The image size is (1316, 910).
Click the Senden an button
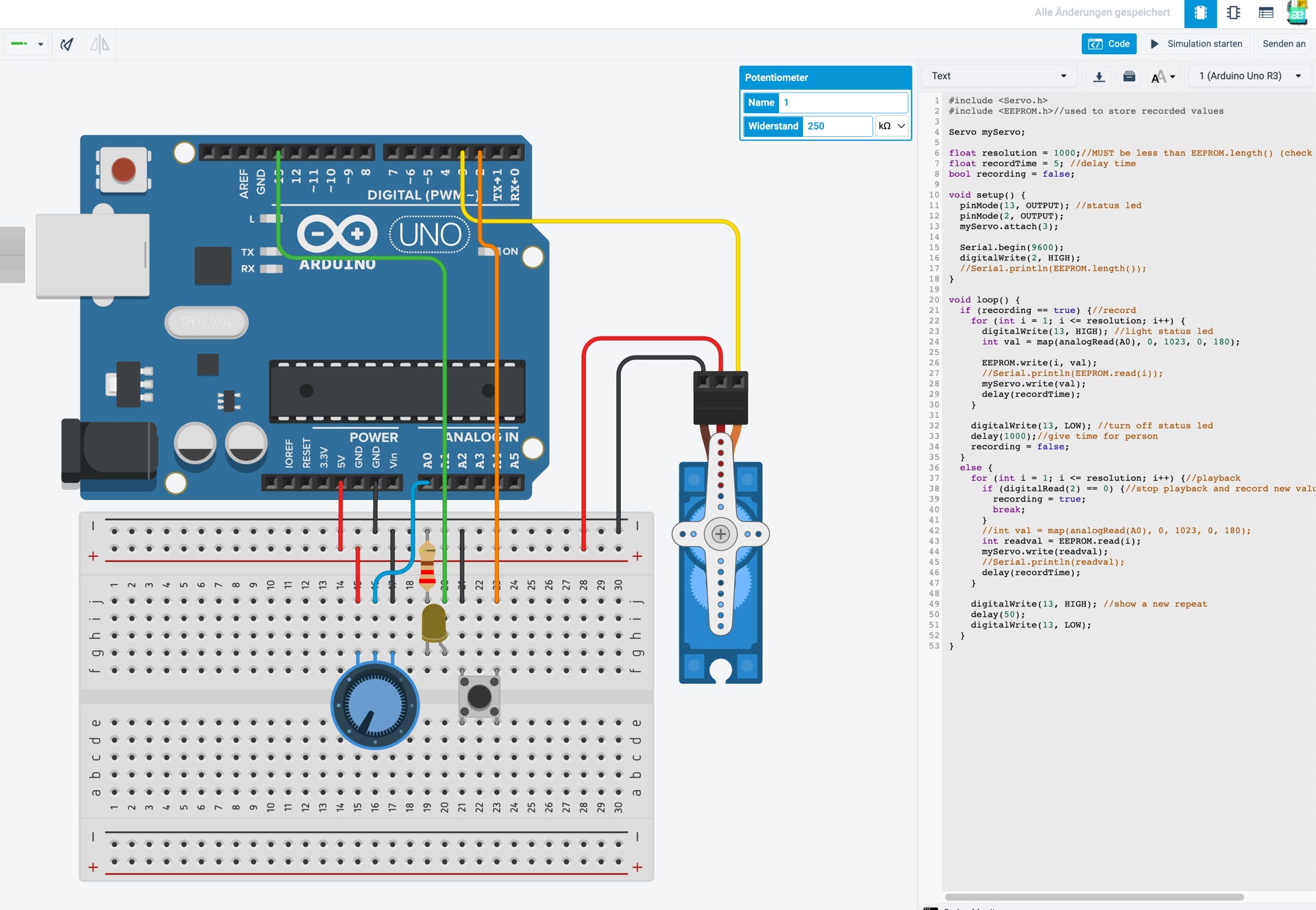pyautogui.click(x=1284, y=44)
